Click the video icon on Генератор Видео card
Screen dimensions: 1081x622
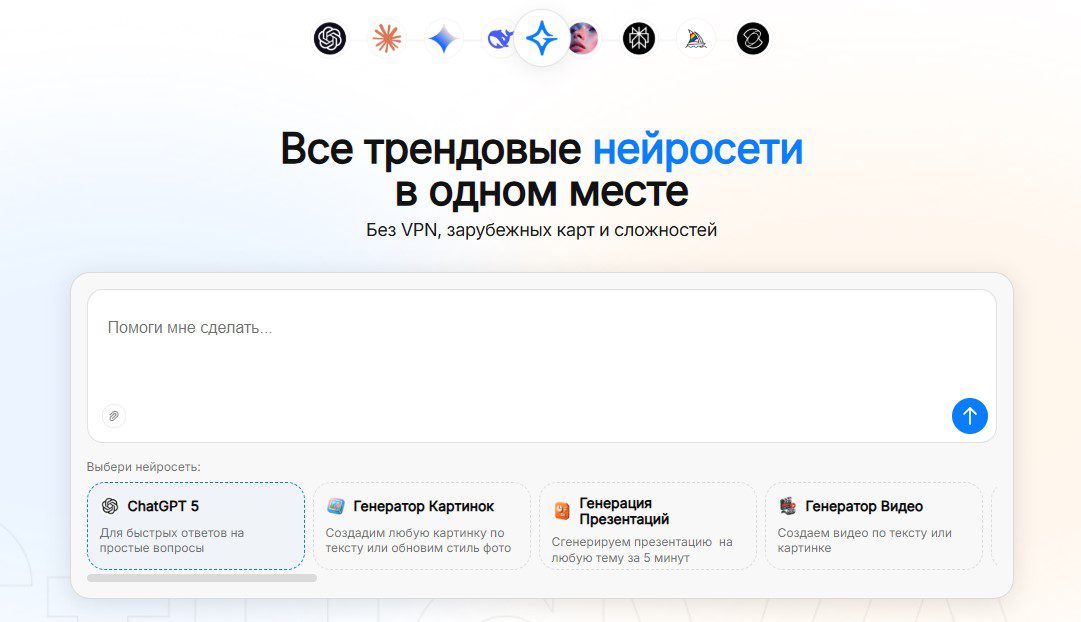[x=787, y=504]
